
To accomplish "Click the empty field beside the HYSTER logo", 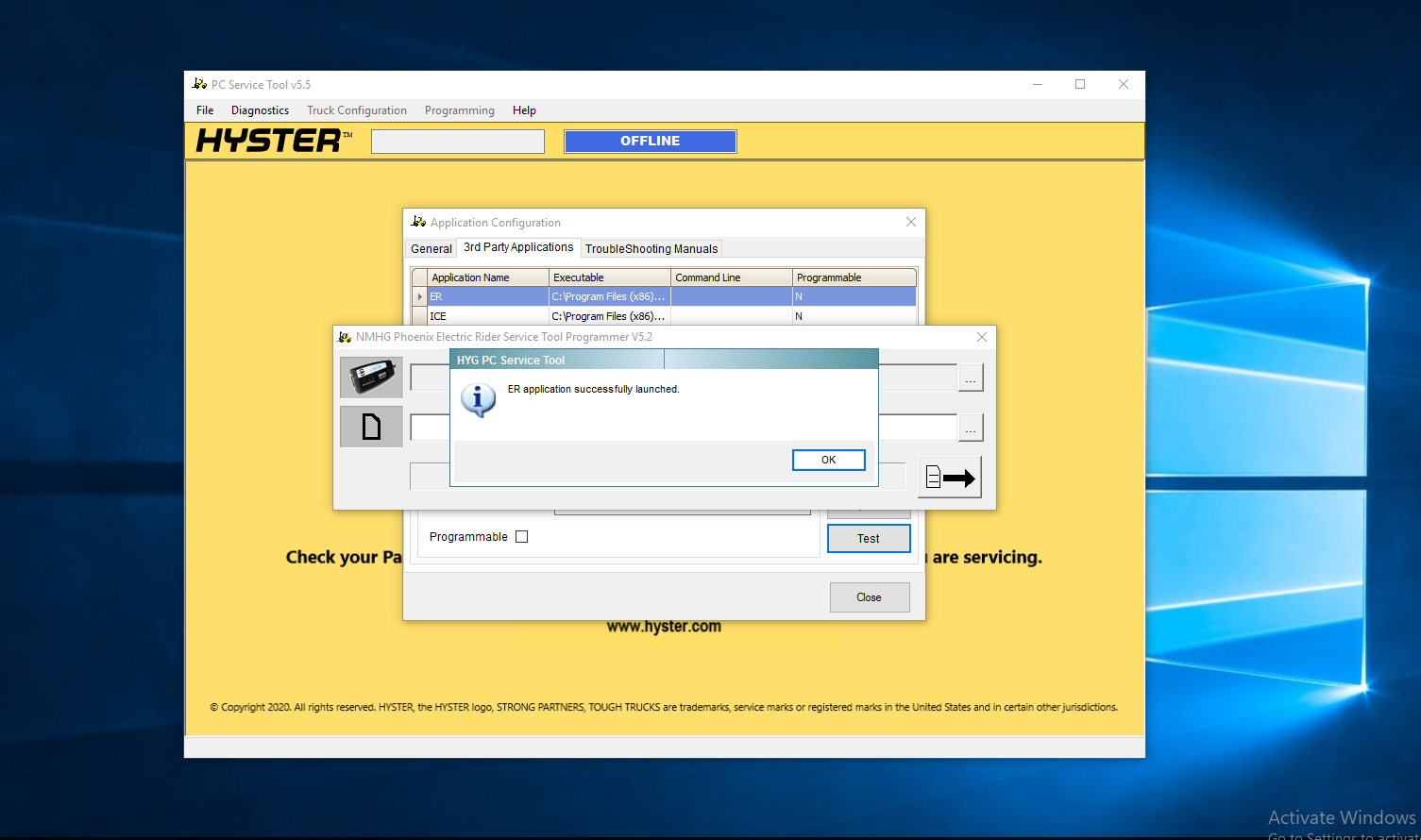I will [458, 142].
